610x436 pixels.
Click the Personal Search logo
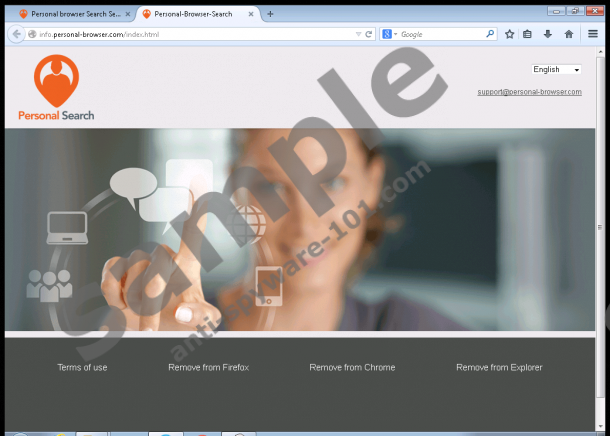56,89
